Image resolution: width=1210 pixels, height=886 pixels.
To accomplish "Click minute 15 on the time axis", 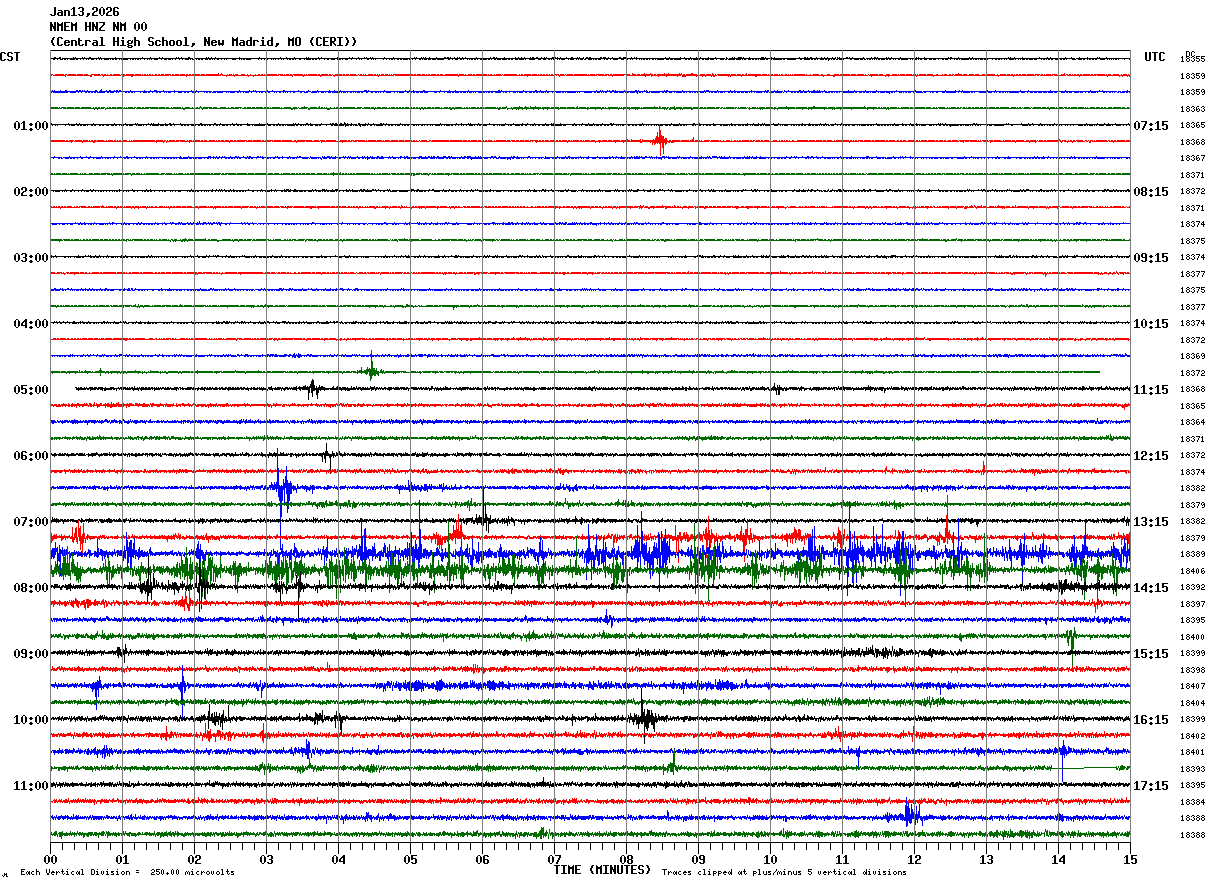I will (1130, 859).
